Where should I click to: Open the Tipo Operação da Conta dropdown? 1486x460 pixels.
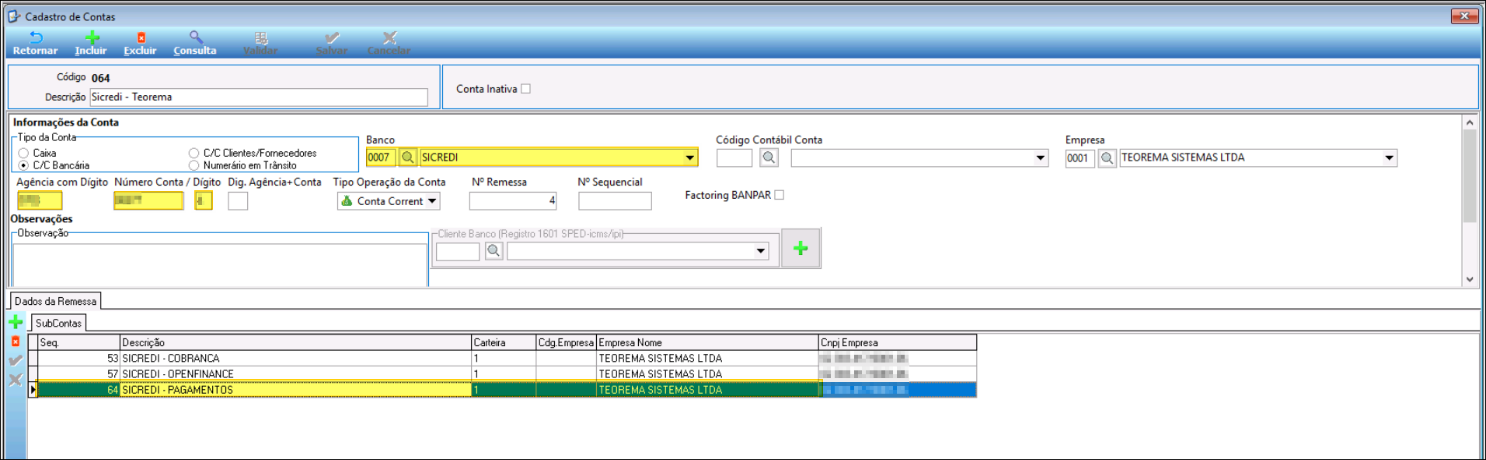tap(432, 201)
